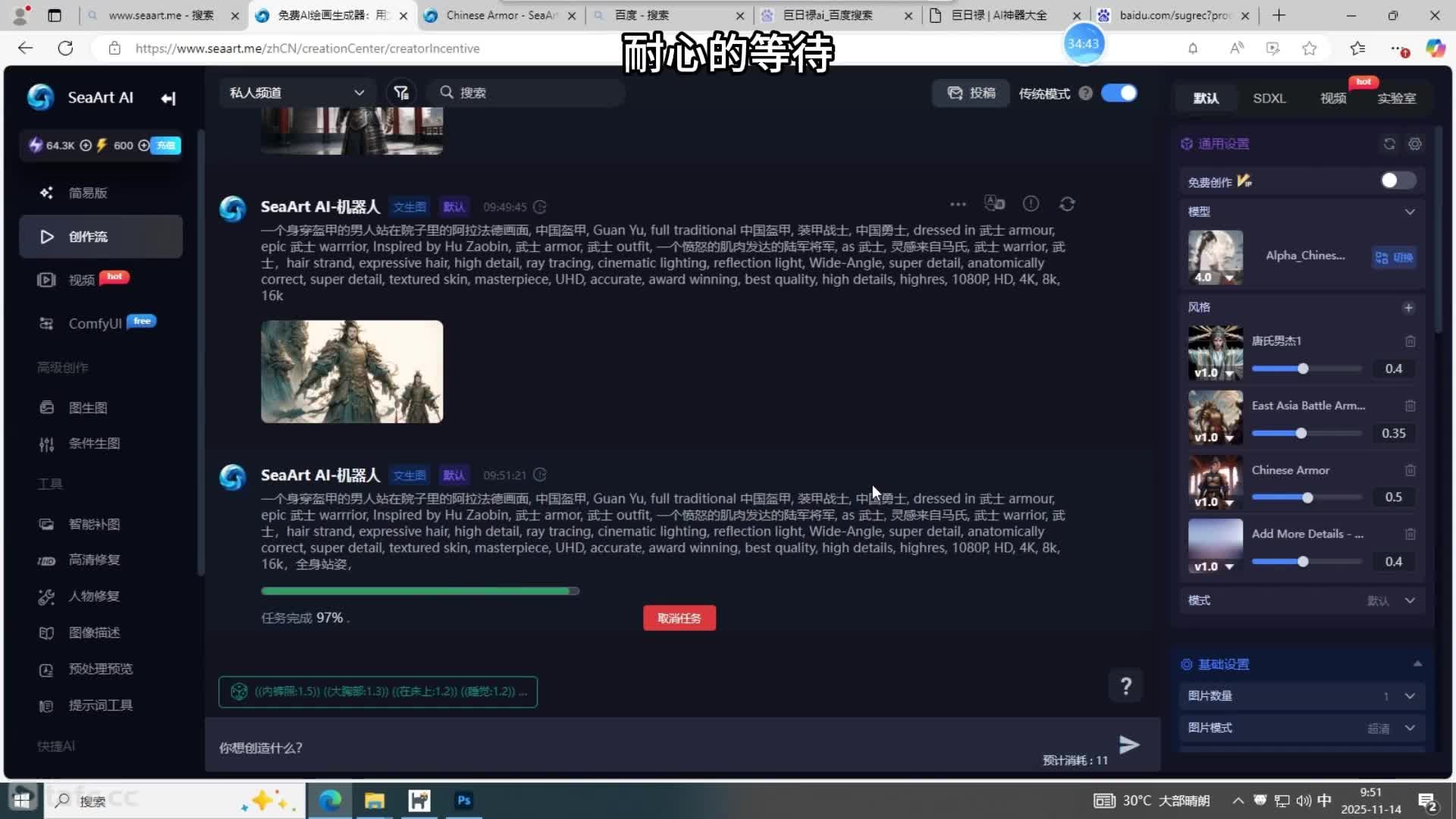Open the 图片模式 image mode dropdown
The width and height of the screenshot is (1456, 819).
pos(1408,727)
